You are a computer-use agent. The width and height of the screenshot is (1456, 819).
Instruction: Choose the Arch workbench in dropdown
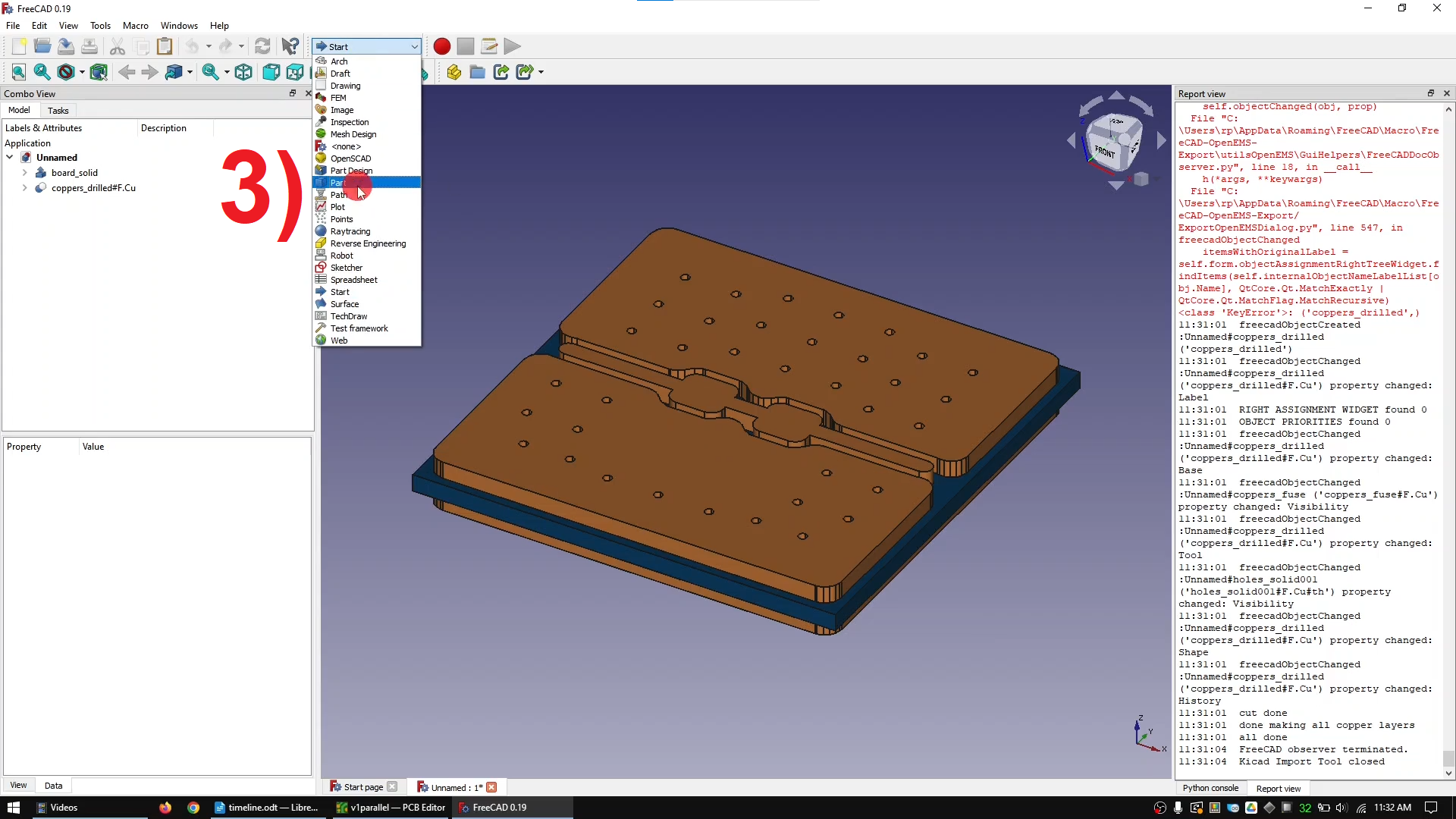pyautogui.click(x=367, y=61)
